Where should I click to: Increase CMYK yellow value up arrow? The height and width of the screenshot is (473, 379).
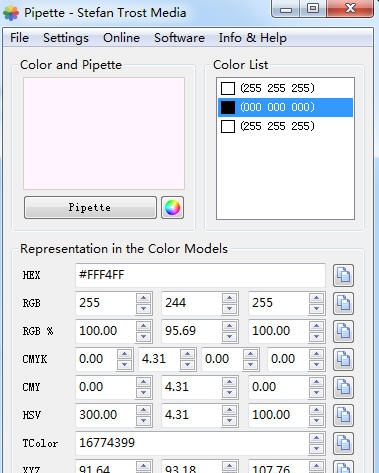[x=251, y=354]
